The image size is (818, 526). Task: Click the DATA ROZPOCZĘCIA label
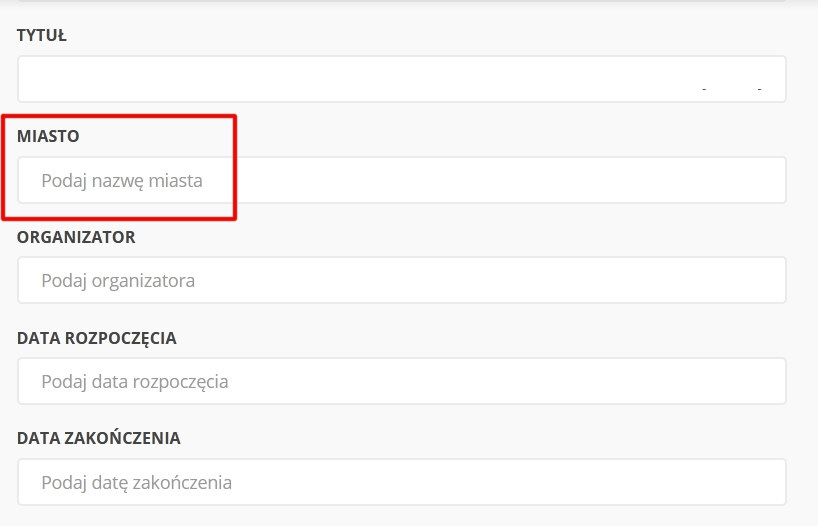97,338
